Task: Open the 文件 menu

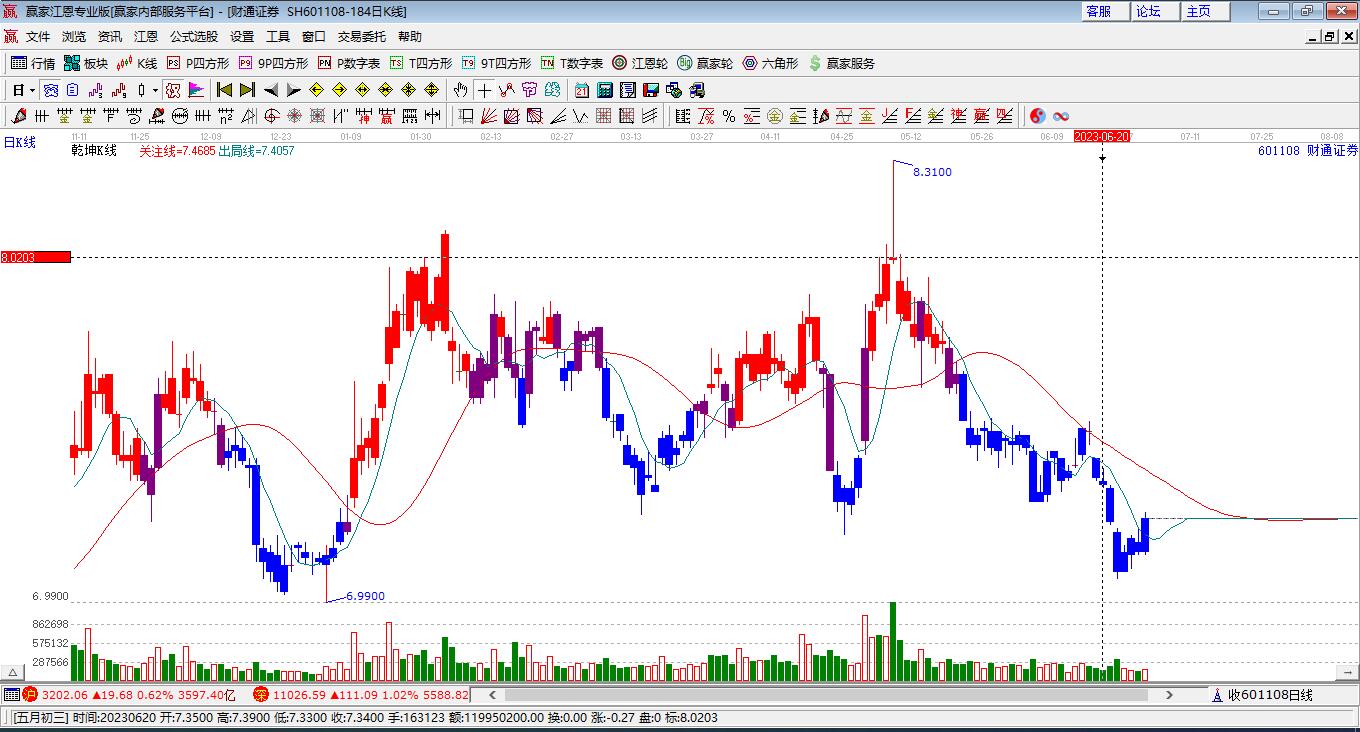Action: point(38,37)
